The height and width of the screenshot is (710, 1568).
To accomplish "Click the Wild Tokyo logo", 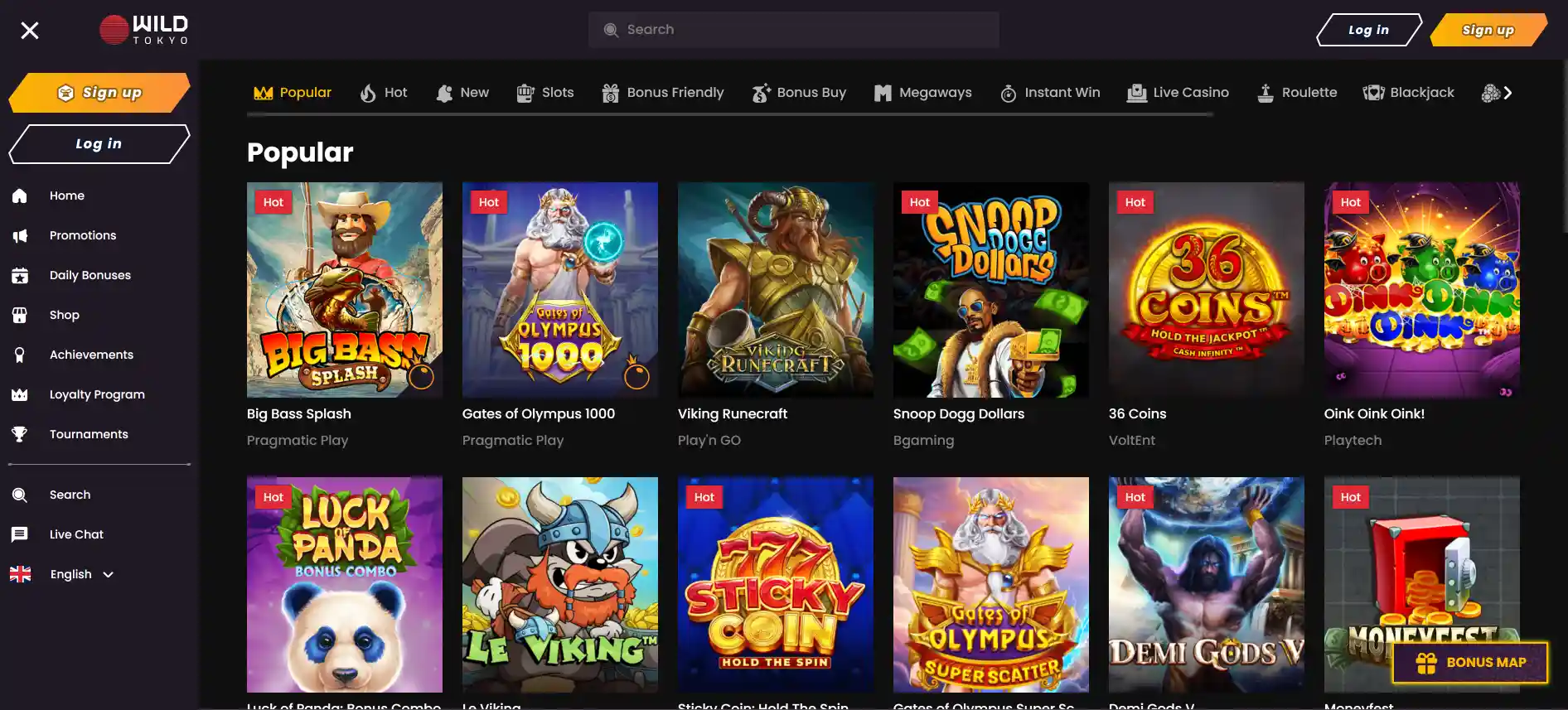I will (x=144, y=30).
